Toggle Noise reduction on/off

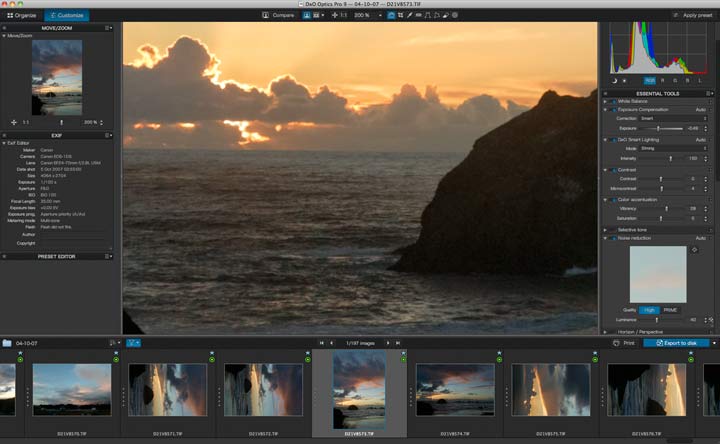click(x=613, y=238)
